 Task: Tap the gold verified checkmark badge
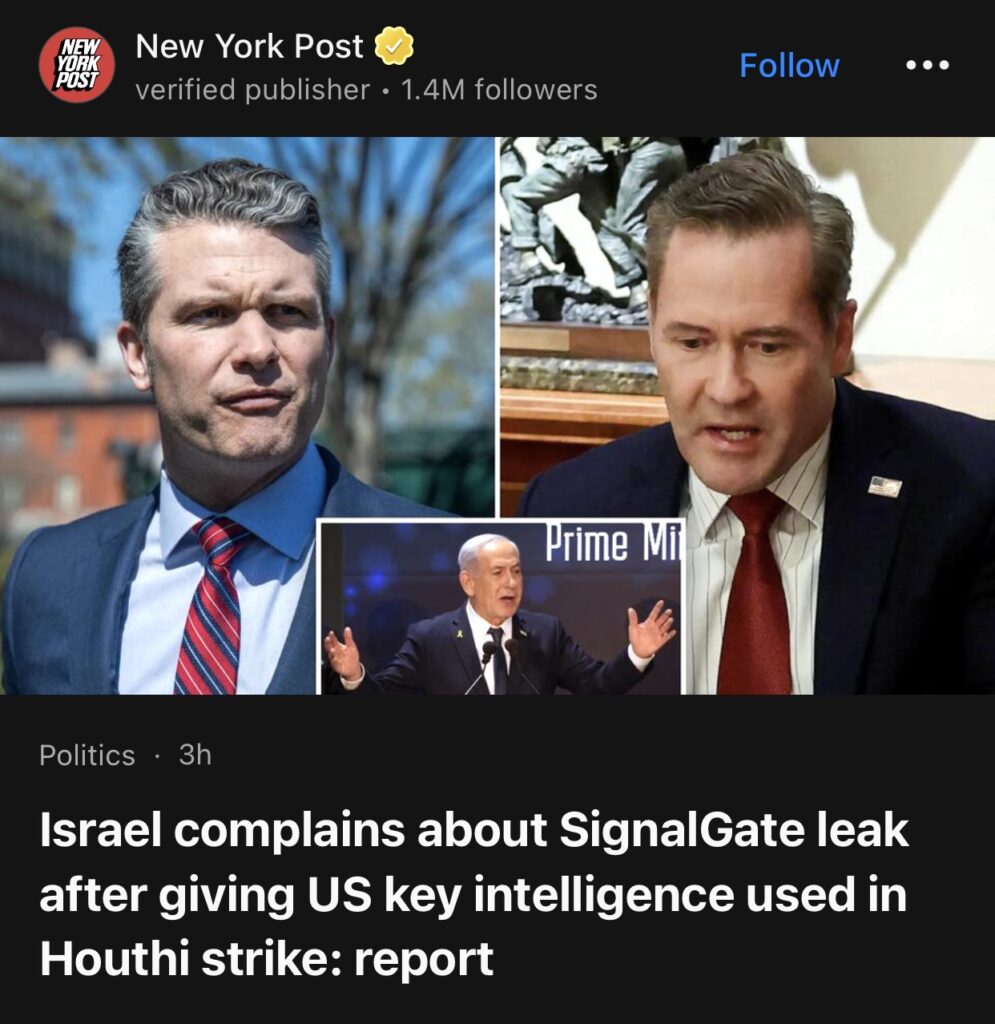tap(394, 46)
